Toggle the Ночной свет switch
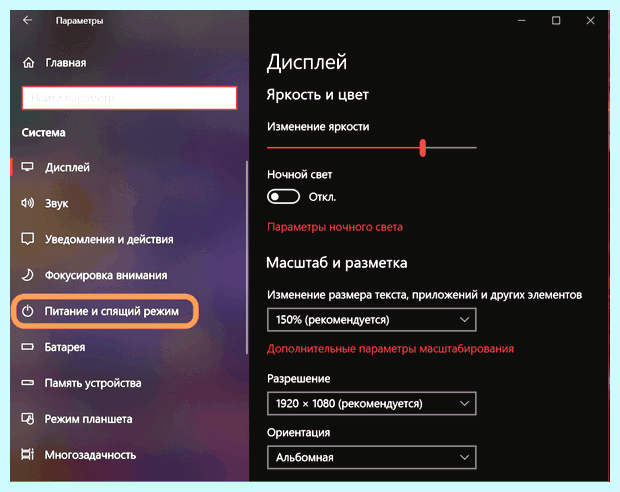Viewport: 620px width, 492px height. click(x=283, y=197)
